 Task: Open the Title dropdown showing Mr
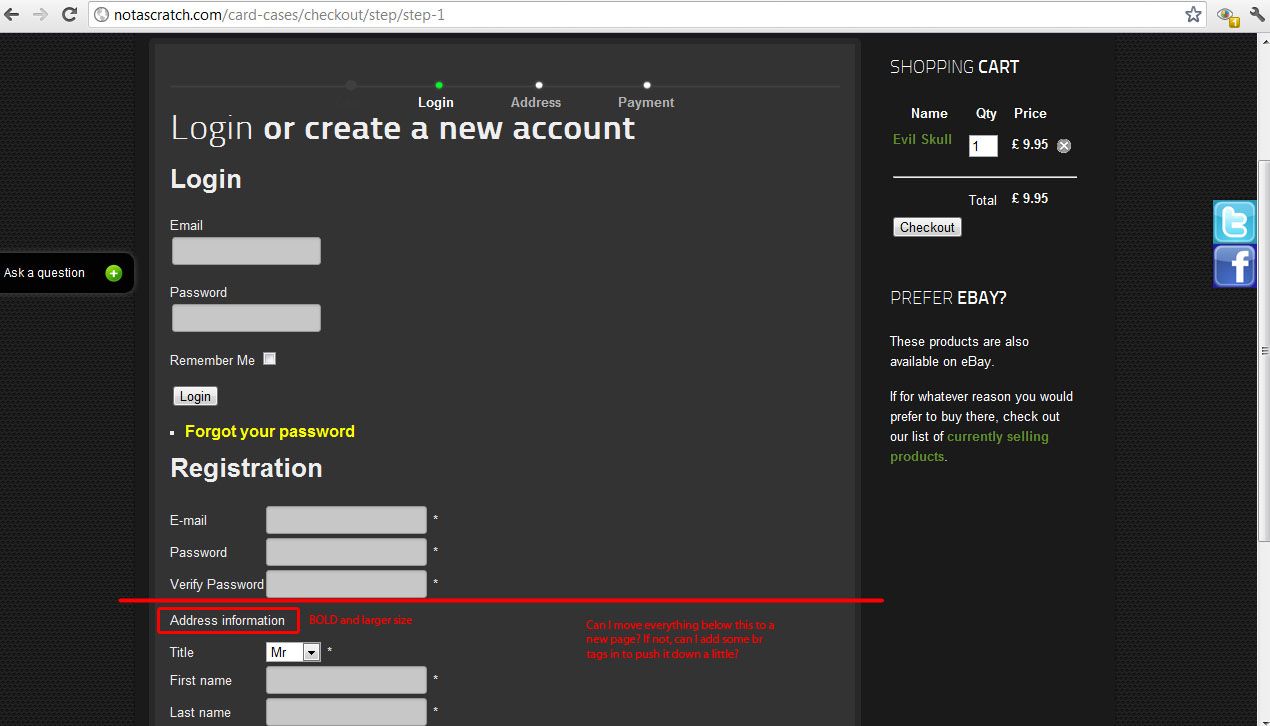[x=293, y=652]
